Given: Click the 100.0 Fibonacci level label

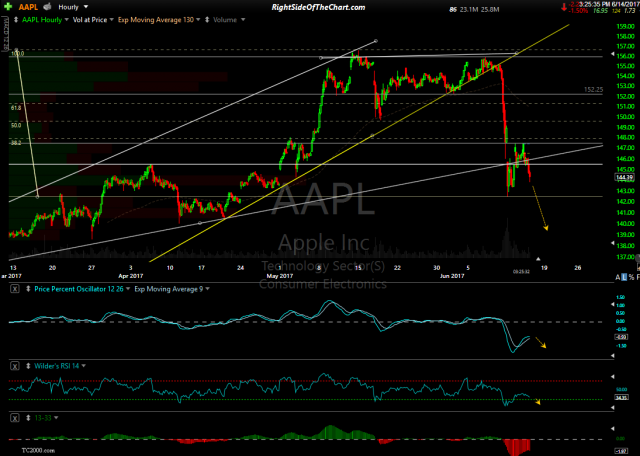Looking at the screenshot, I should pos(17,53).
